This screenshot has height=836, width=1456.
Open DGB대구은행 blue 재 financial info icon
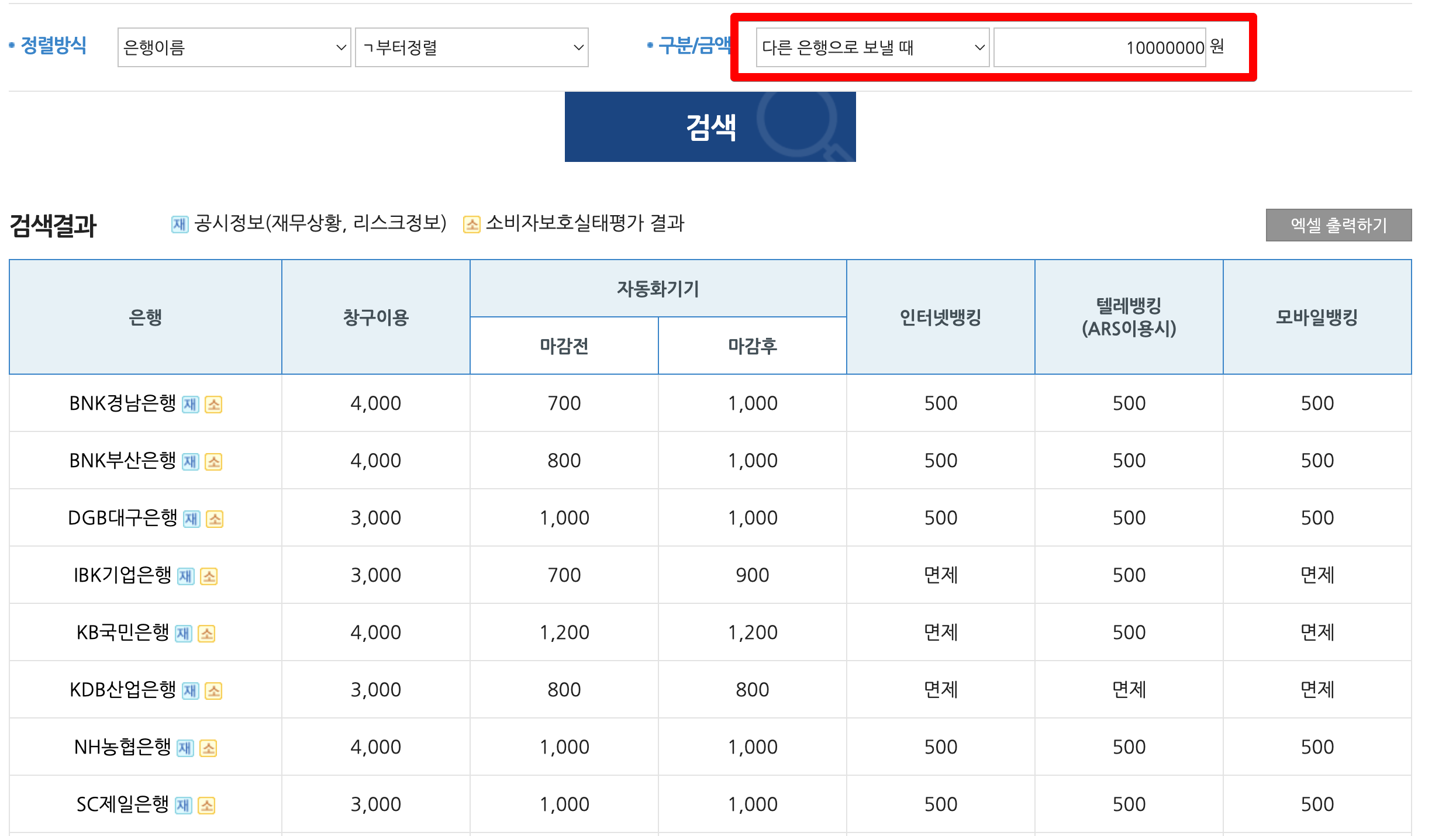191,519
